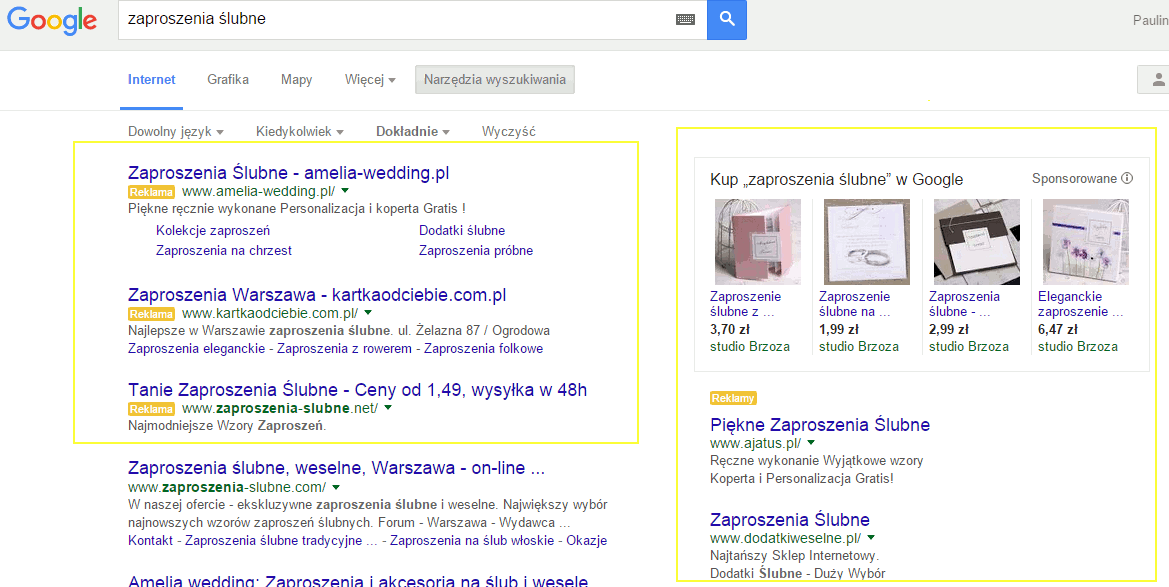Open the Więcej menu

[x=370, y=80]
